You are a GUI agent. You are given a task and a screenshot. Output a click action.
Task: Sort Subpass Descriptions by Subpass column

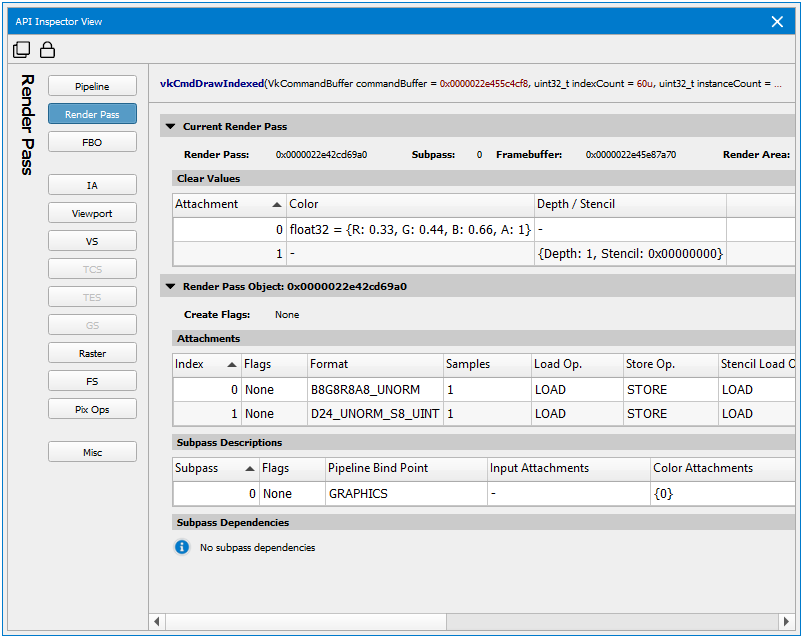tap(214, 468)
